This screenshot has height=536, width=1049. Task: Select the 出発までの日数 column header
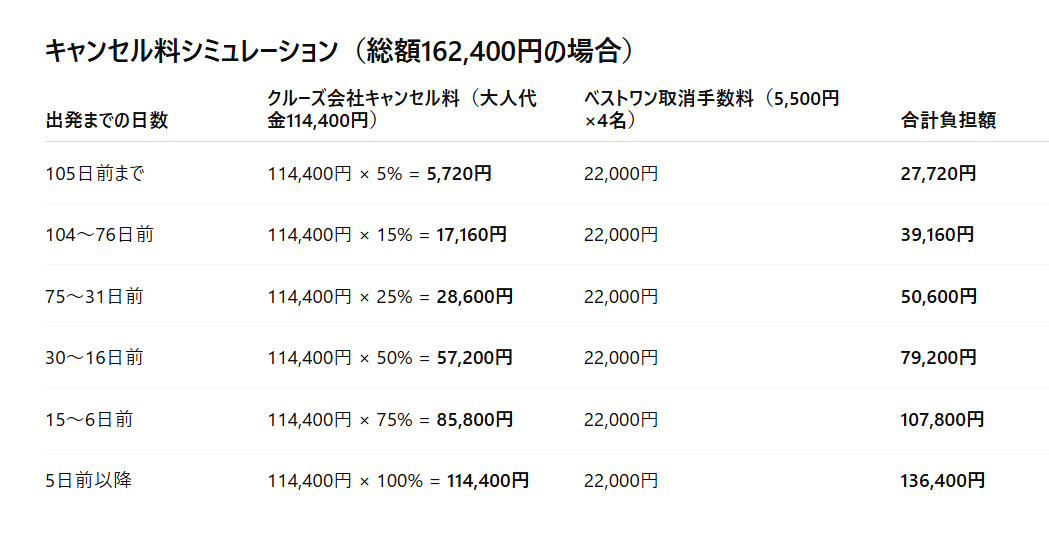tap(107, 121)
